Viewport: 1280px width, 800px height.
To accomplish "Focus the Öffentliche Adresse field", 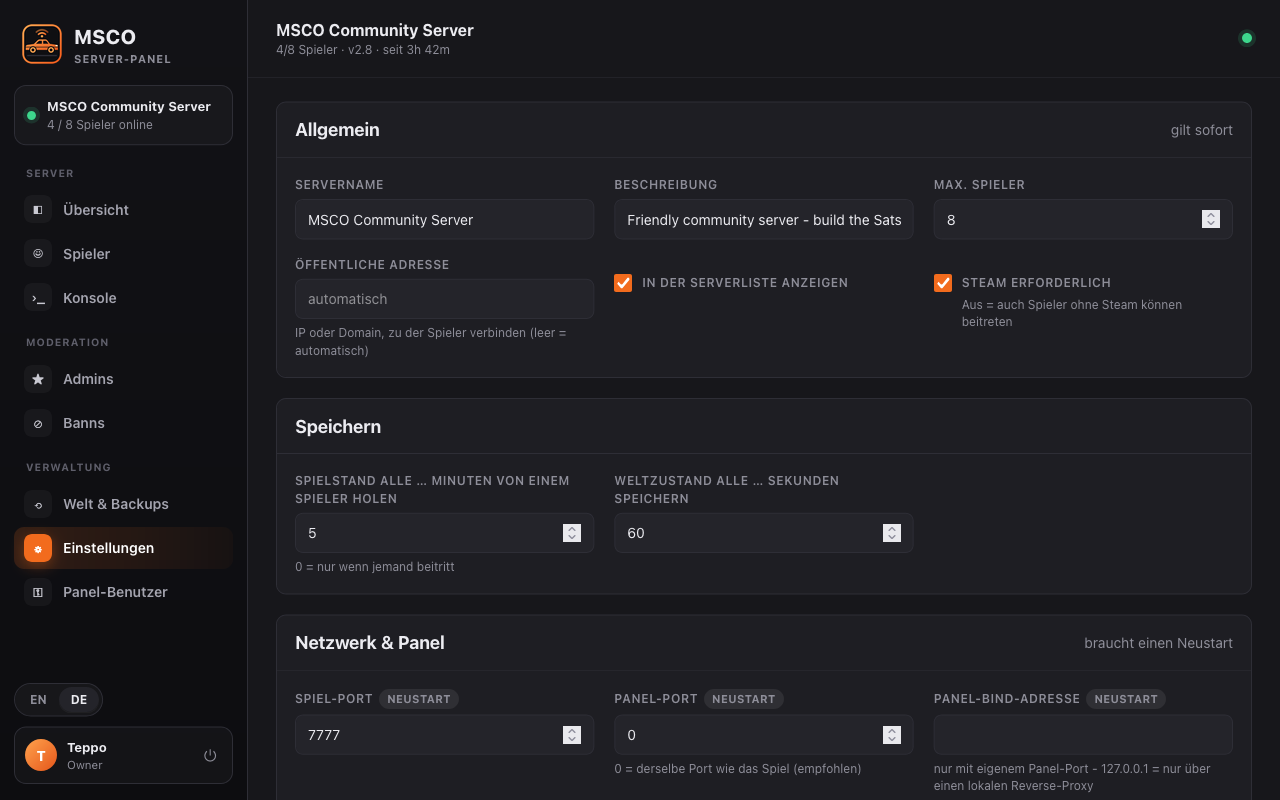I will point(445,299).
